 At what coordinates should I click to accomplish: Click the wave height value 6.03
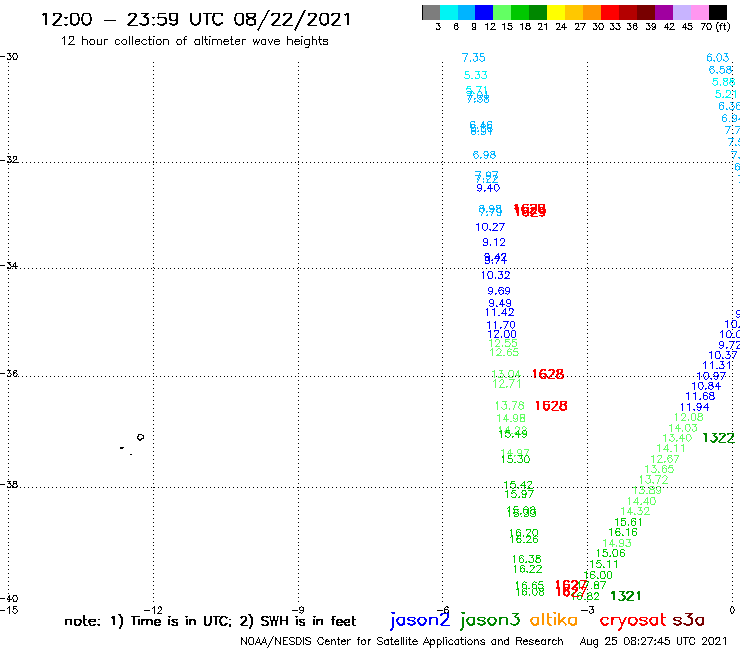tap(717, 58)
